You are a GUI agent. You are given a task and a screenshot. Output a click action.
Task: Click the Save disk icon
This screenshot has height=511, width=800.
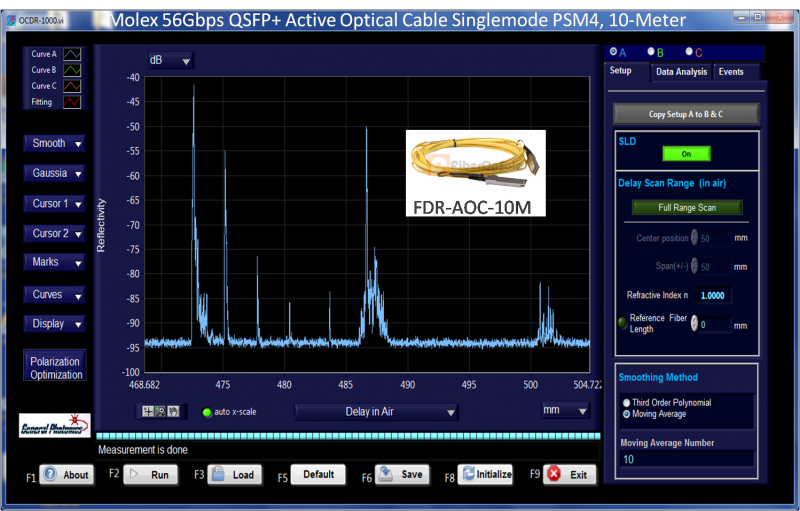coord(386,474)
